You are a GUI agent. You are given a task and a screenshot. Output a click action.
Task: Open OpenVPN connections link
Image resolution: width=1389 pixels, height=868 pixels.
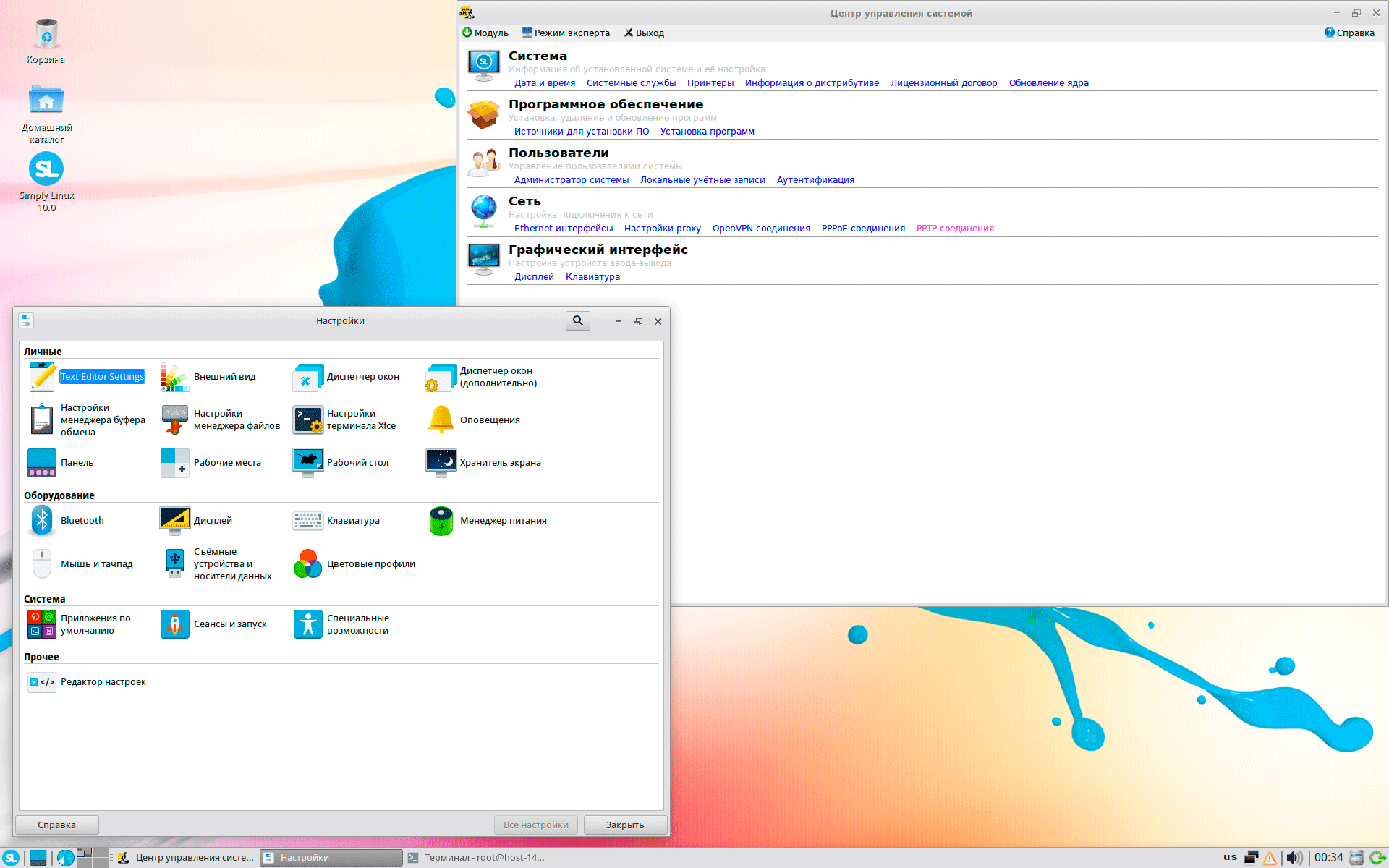(761, 229)
